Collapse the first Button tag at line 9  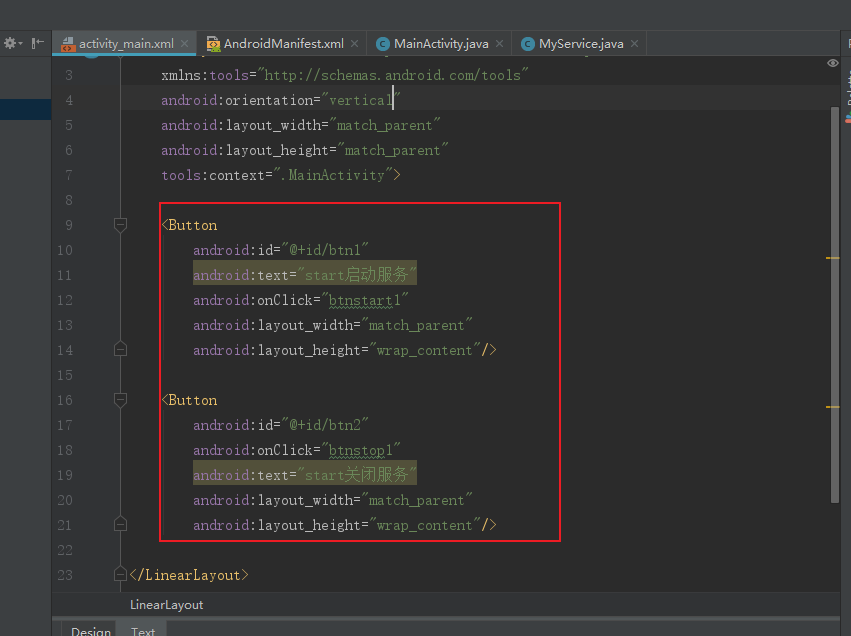[120, 225]
